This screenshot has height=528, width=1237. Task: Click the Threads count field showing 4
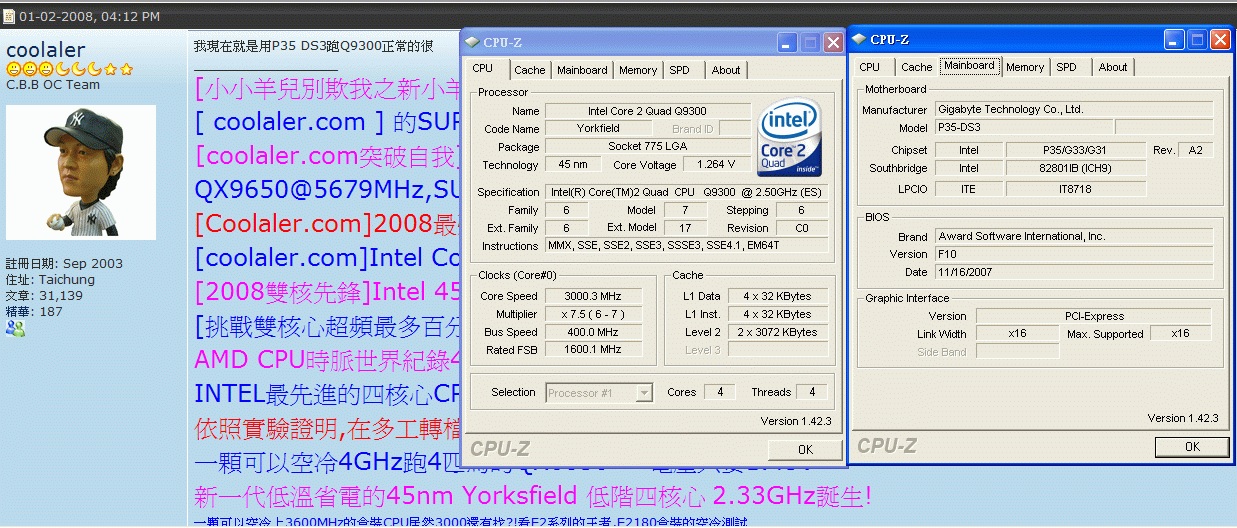(813, 392)
